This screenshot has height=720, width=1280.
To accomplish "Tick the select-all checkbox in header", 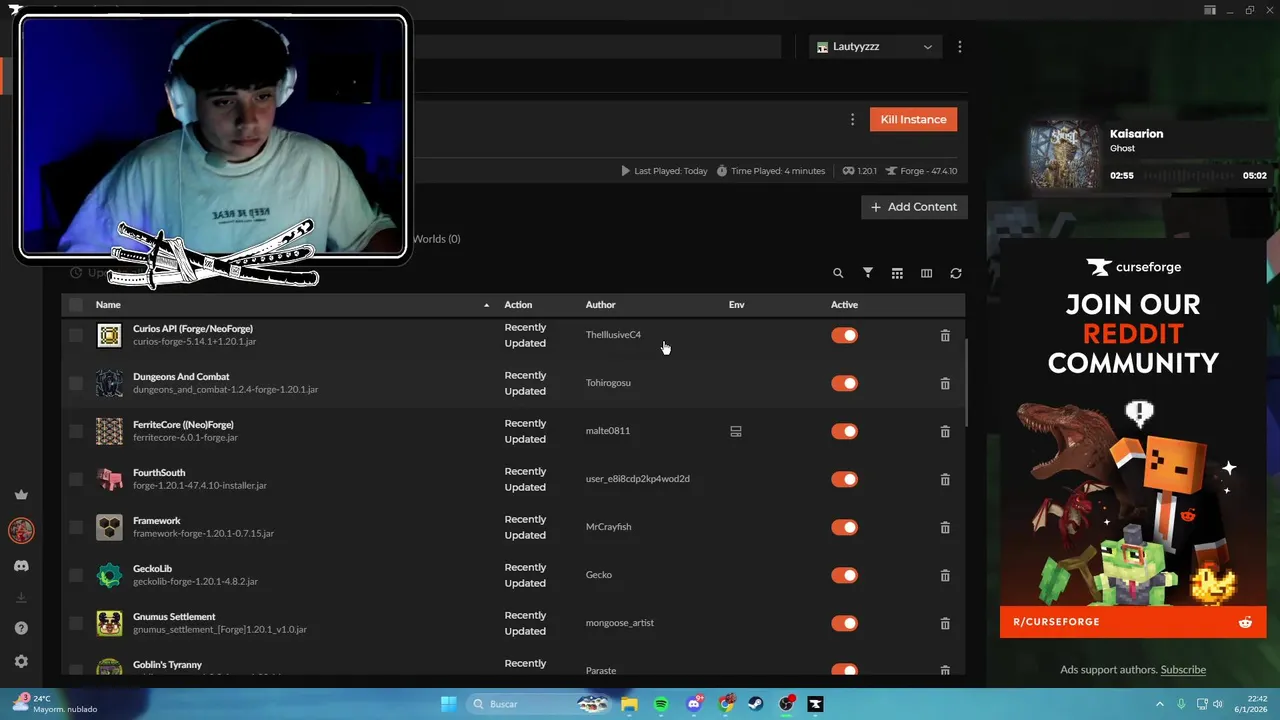I will [76, 305].
